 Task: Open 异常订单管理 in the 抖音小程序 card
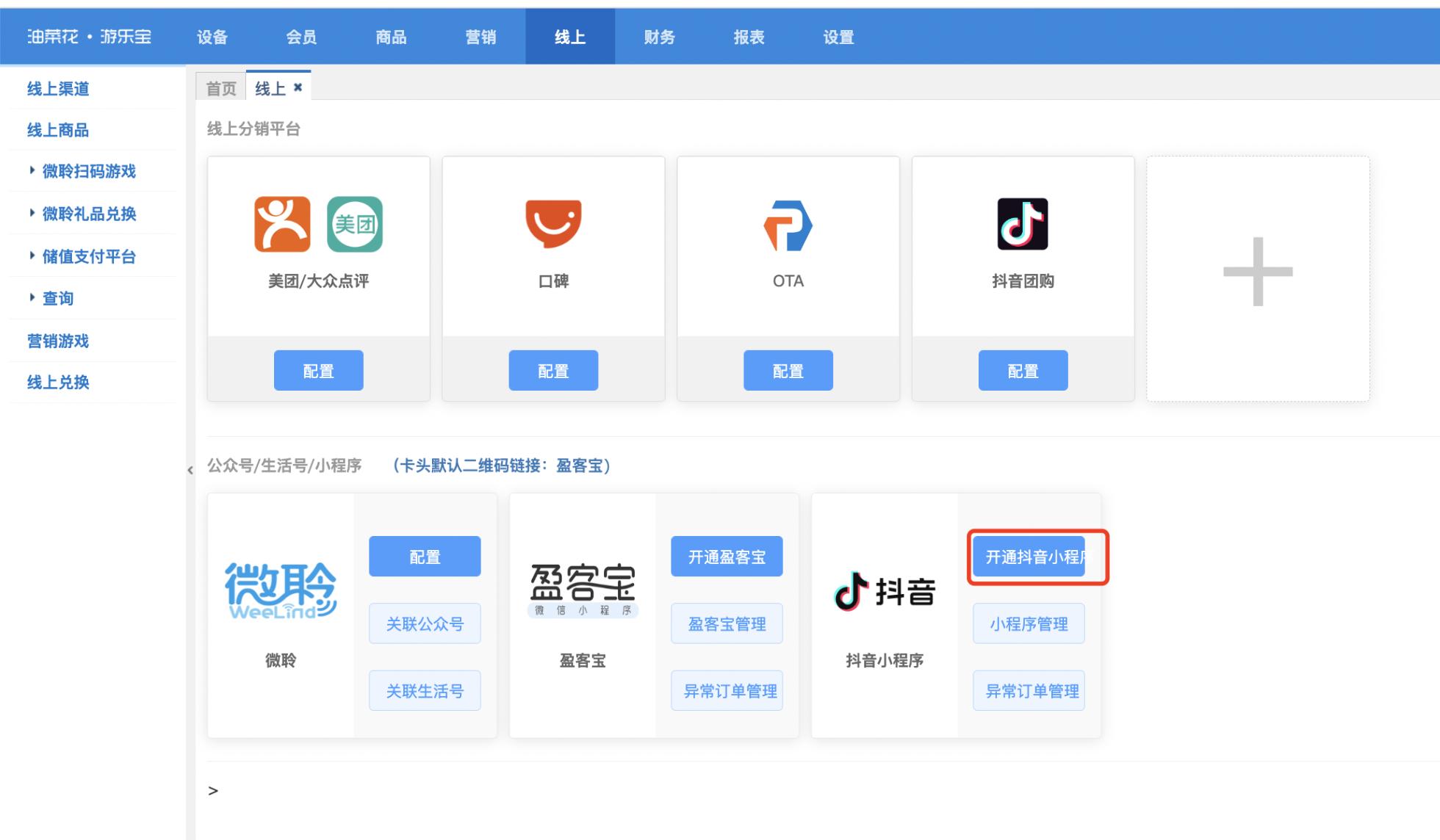tap(1029, 690)
